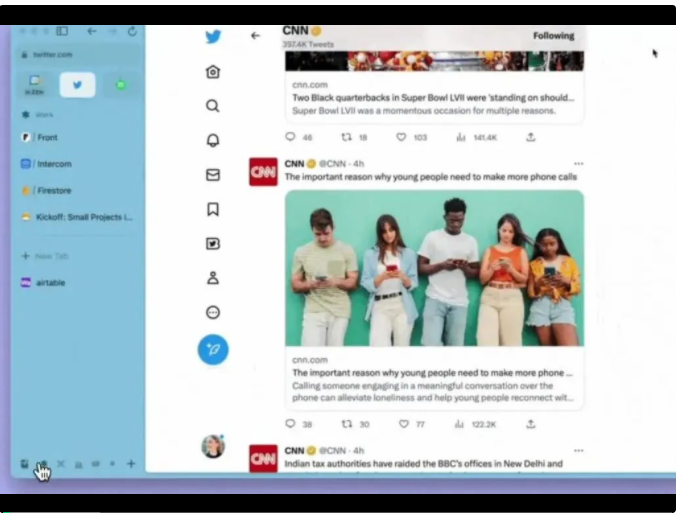Open Kickoff: Small Projects tab
Viewport: 676px width, 515px height.
click(78, 217)
